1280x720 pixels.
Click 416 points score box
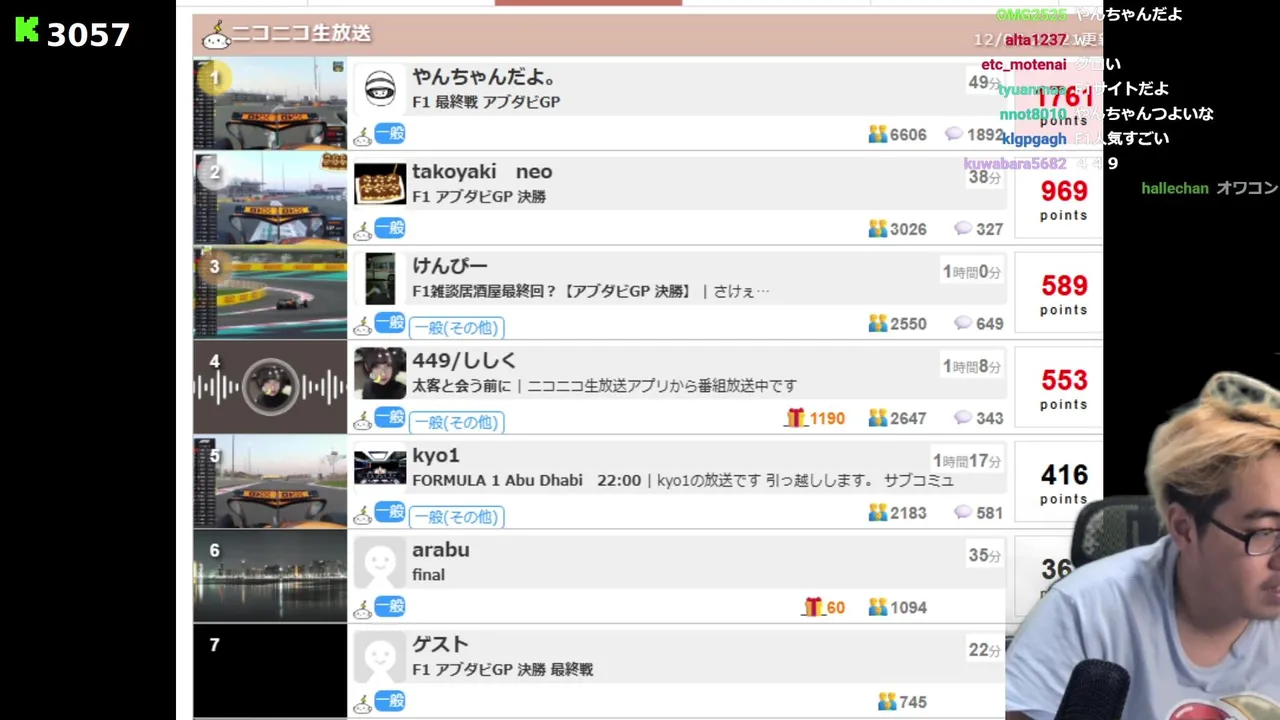tap(1058, 482)
